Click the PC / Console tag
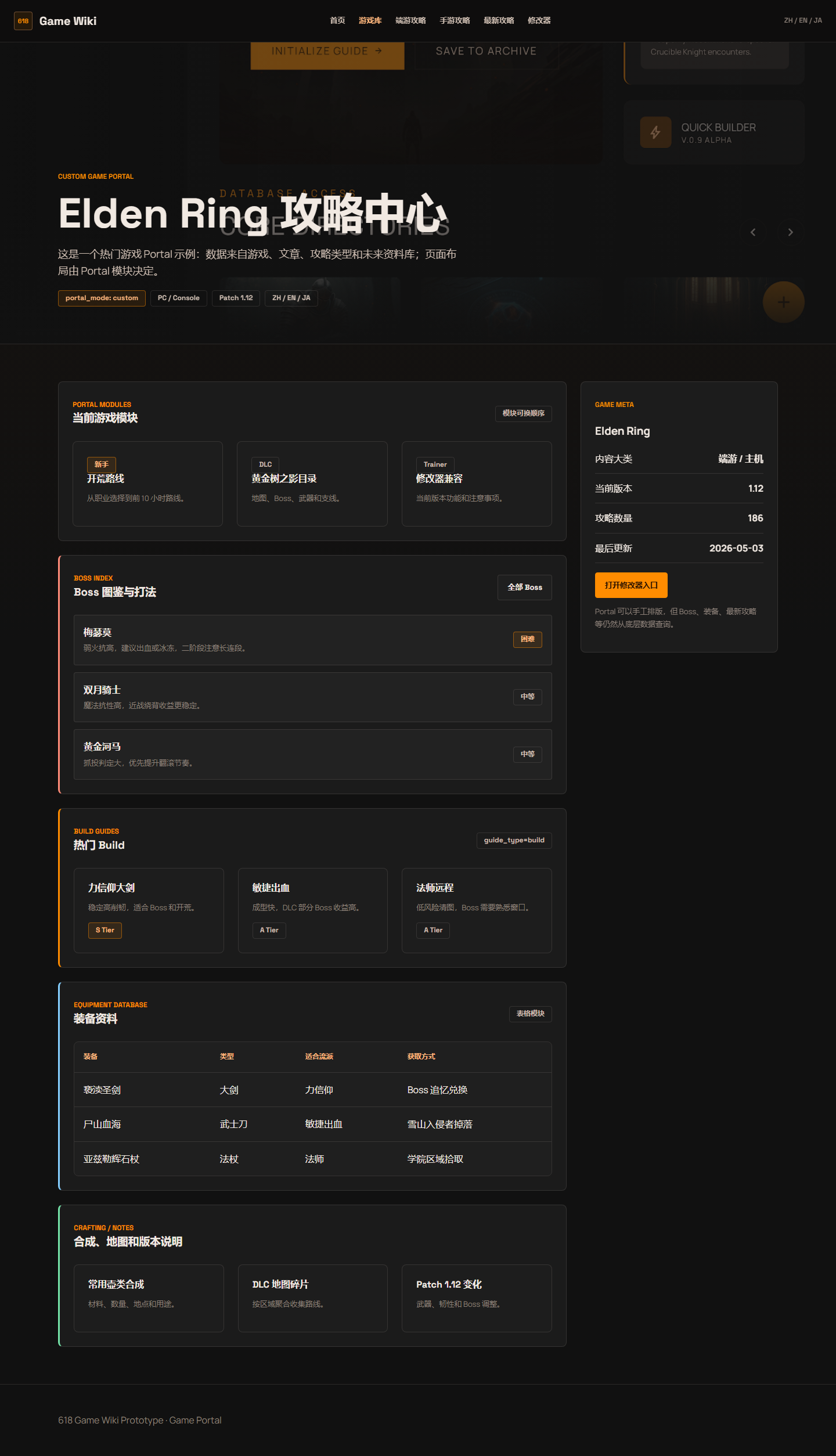The width and height of the screenshot is (836, 1456). 179,298
